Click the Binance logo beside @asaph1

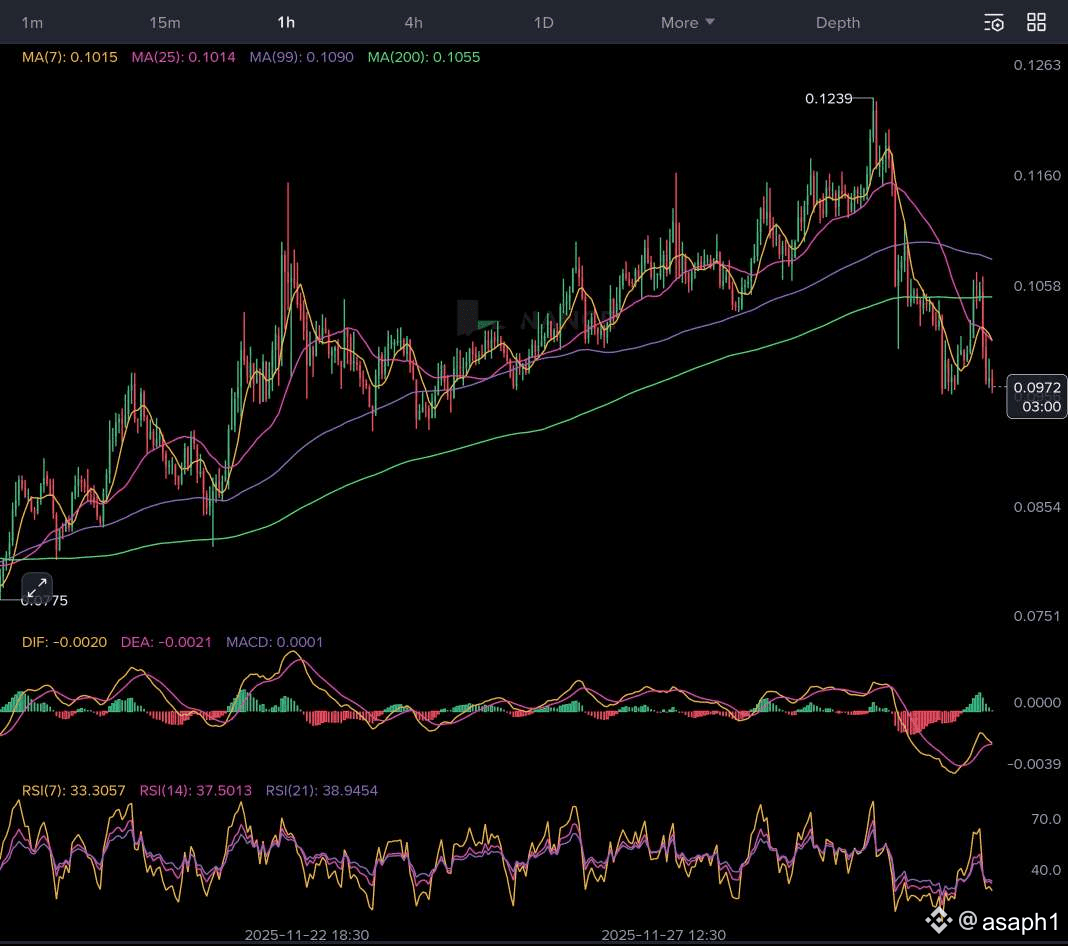[939, 919]
